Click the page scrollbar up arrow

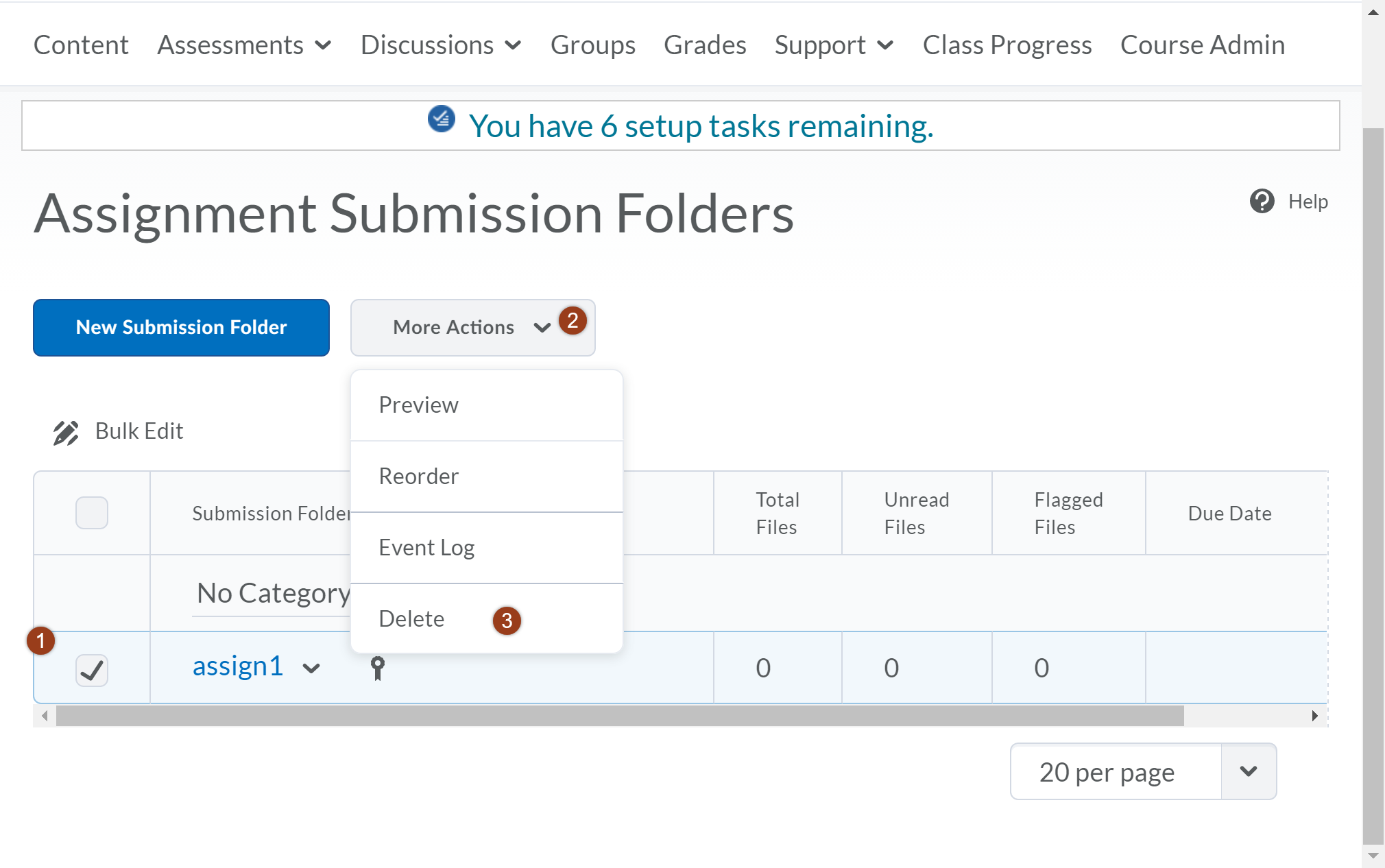point(1373,12)
